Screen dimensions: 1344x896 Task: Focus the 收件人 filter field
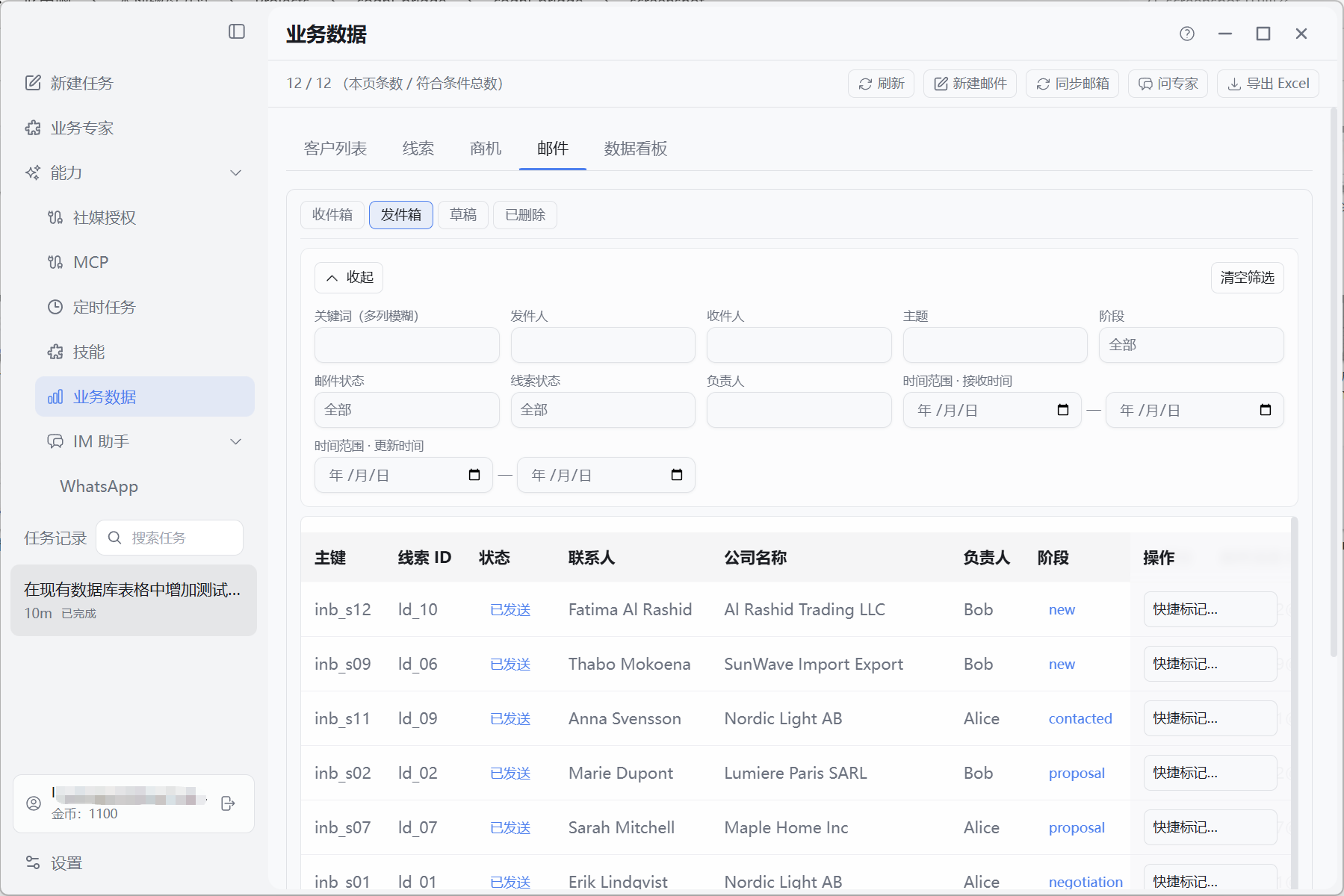[x=799, y=345]
